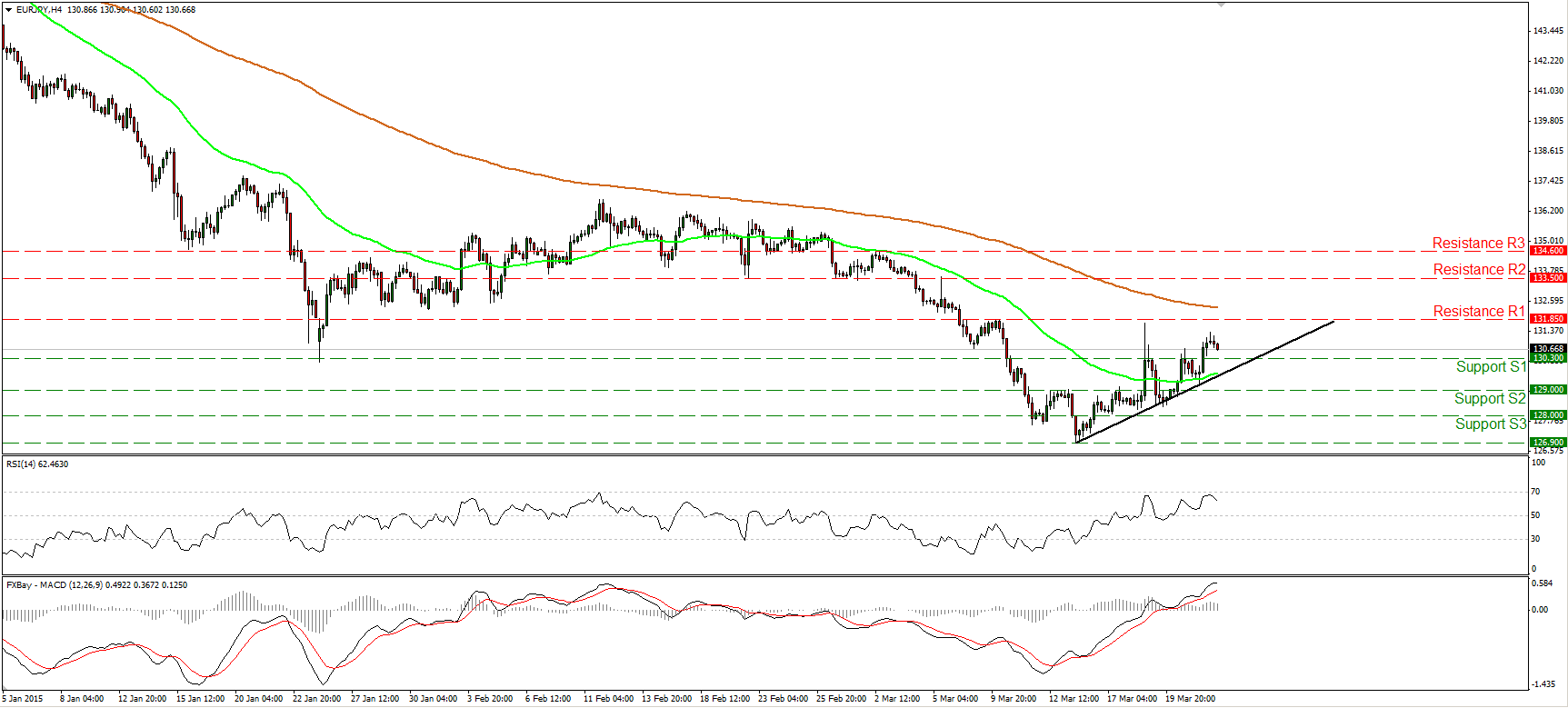
Task: Click the current price tag 130.668
Action: tap(1548, 349)
